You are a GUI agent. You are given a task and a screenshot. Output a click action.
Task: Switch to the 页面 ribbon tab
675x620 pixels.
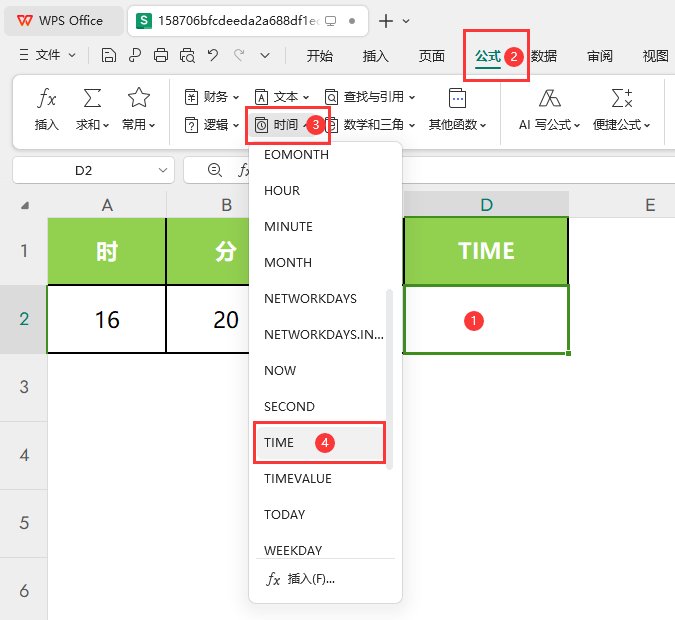[431, 56]
